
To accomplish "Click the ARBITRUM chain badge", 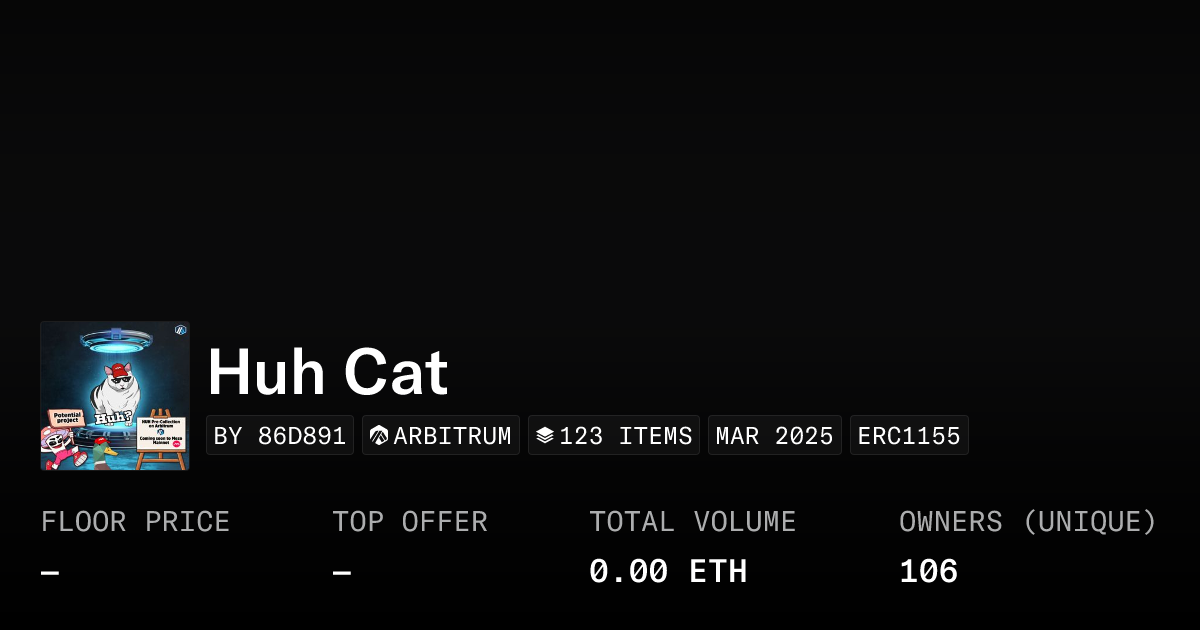I will coord(440,434).
